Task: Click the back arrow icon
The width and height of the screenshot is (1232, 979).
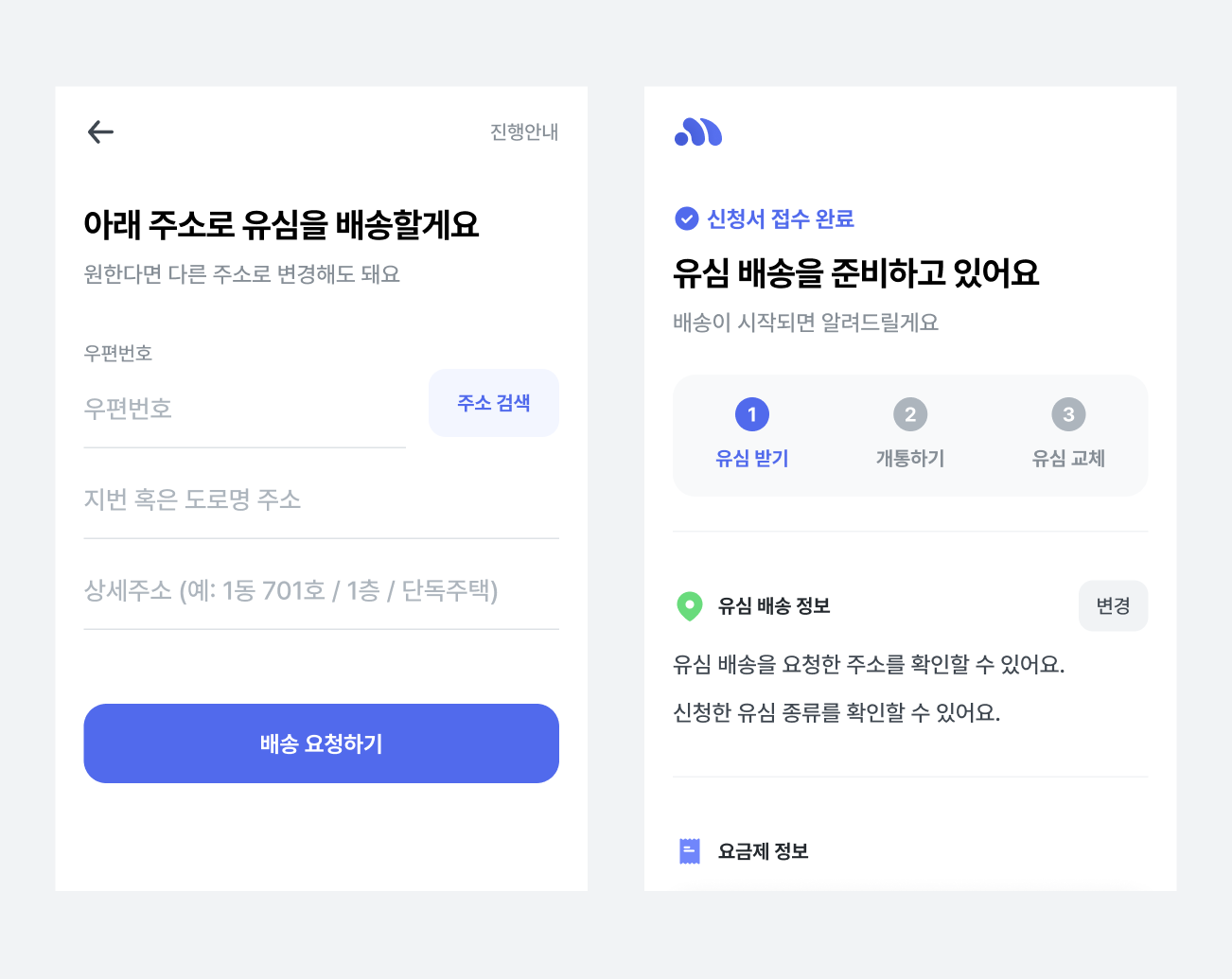Action: point(100,131)
